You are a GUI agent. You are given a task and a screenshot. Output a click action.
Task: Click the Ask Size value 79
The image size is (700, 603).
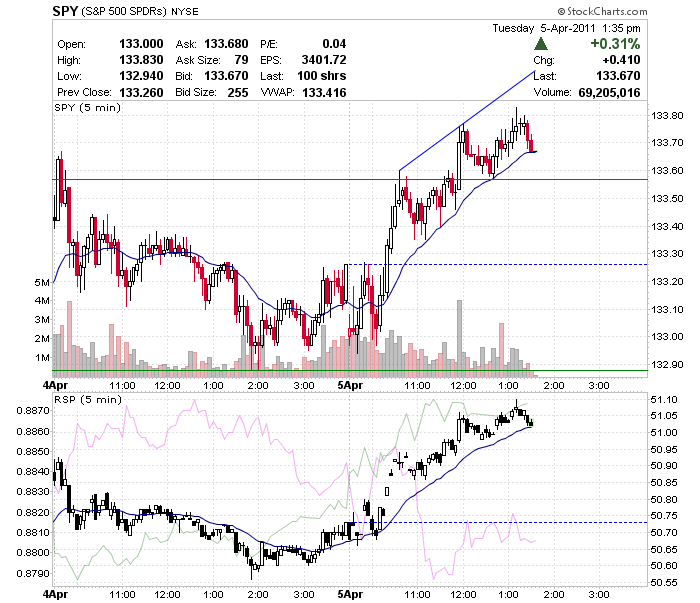[242, 60]
